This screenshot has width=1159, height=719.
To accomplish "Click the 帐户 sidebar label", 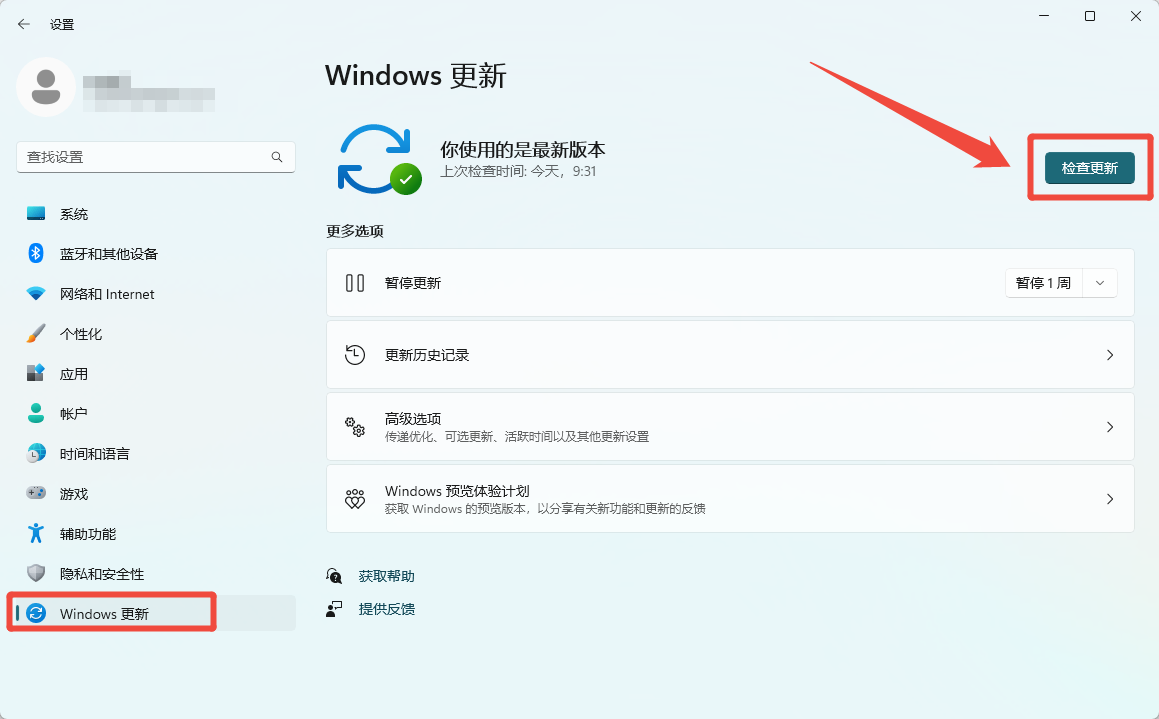I will point(74,414).
